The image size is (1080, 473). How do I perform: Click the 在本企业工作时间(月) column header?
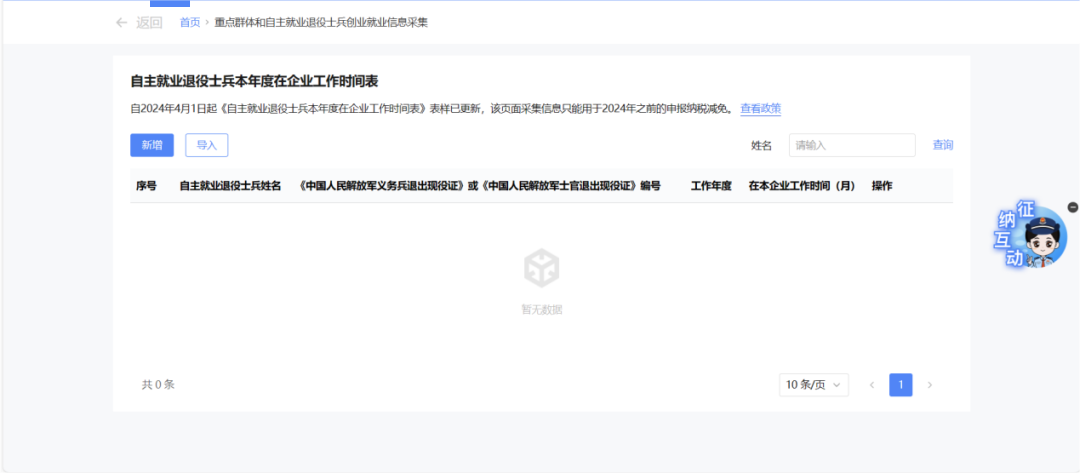[x=801, y=186]
